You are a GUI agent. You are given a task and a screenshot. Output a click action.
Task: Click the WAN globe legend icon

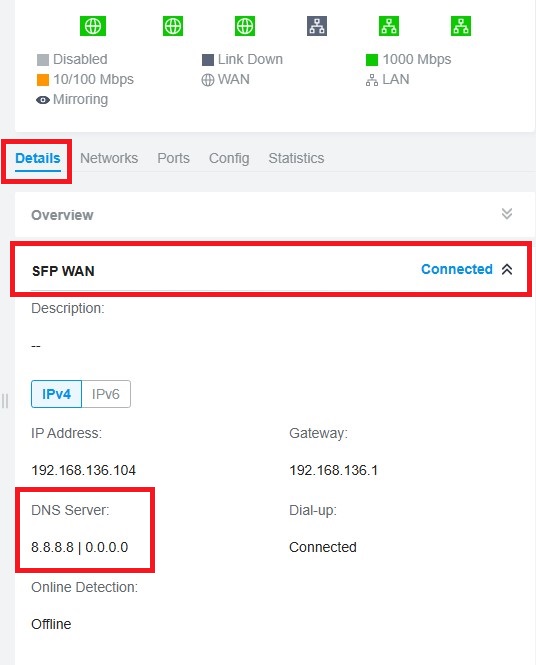(207, 80)
